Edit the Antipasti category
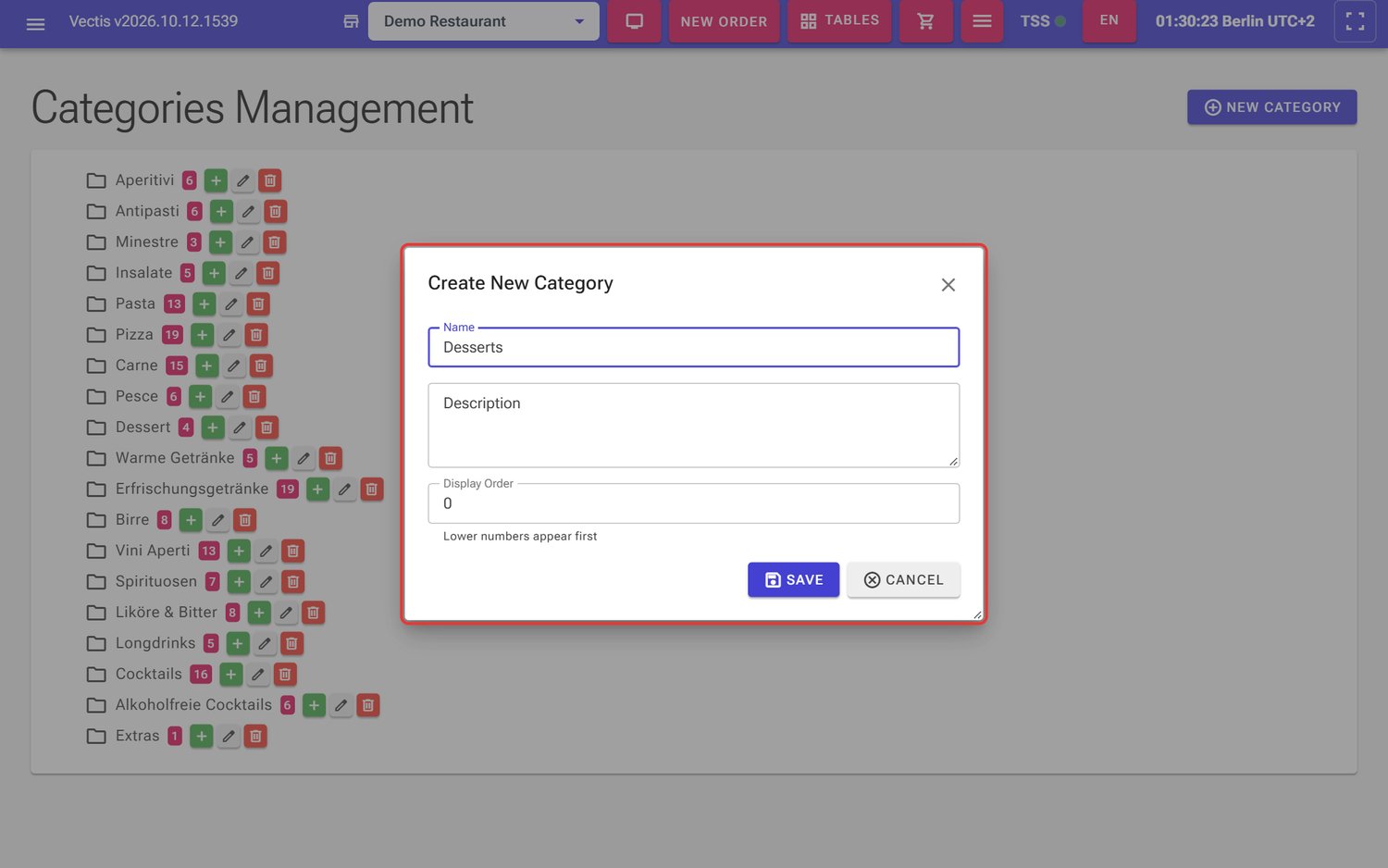The width and height of the screenshot is (1388, 868). click(x=248, y=211)
